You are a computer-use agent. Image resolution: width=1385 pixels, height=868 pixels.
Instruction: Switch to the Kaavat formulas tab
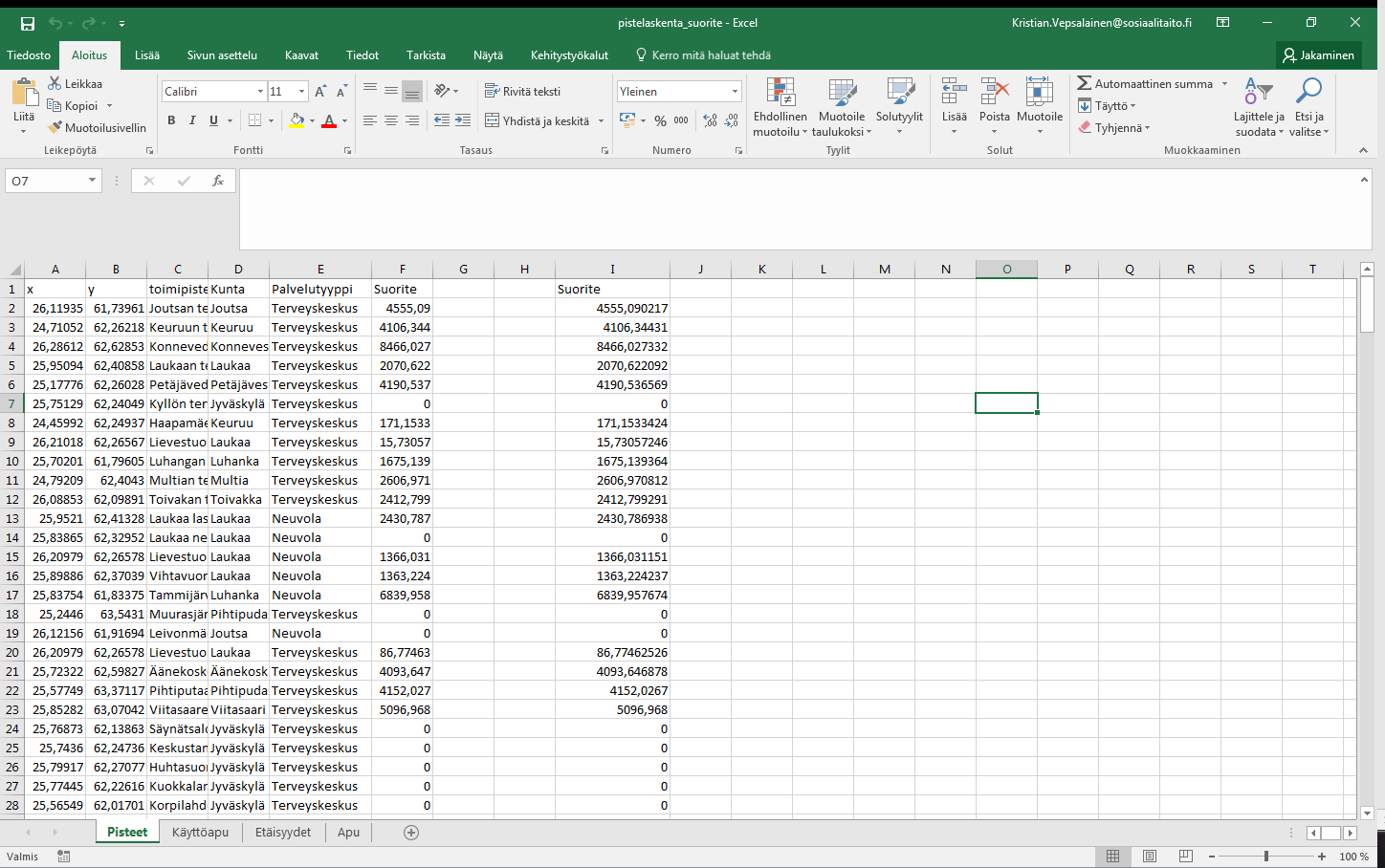(301, 55)
